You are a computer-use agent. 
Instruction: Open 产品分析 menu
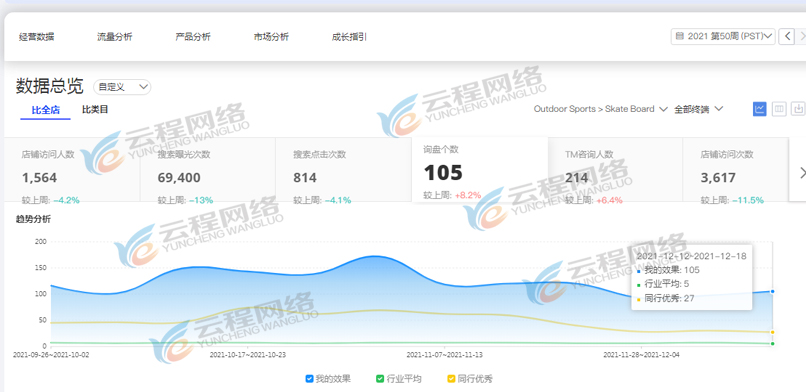pyautogui.click(x=193, y=37)
